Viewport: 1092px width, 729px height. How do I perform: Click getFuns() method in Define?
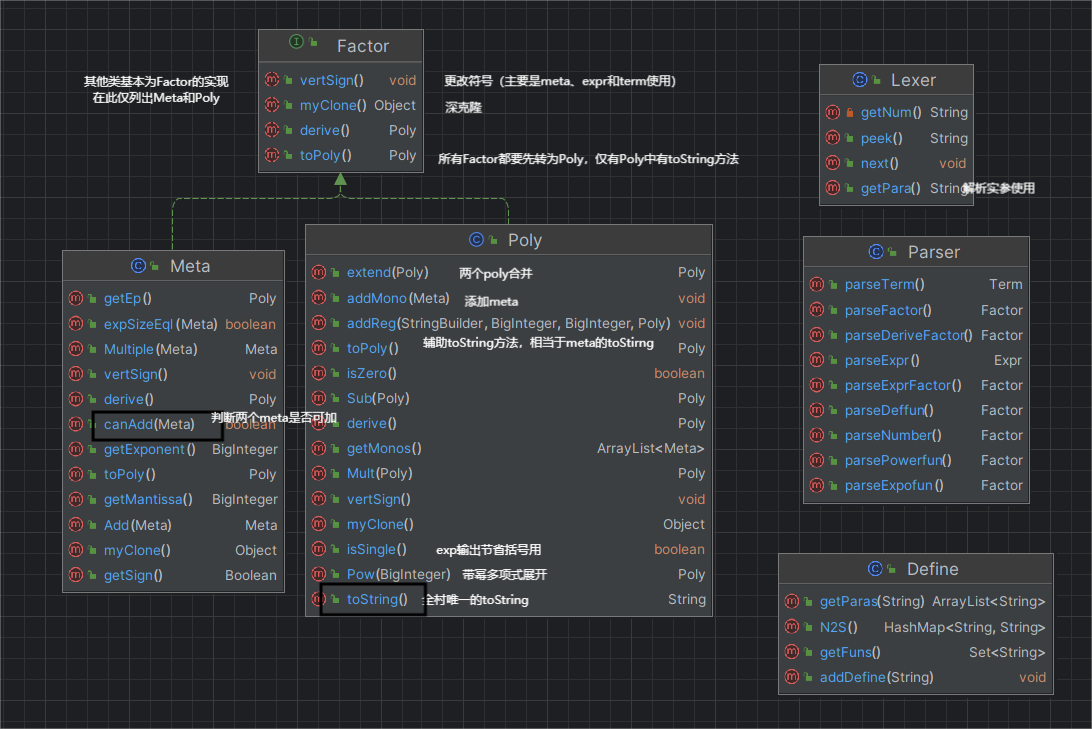850,652
